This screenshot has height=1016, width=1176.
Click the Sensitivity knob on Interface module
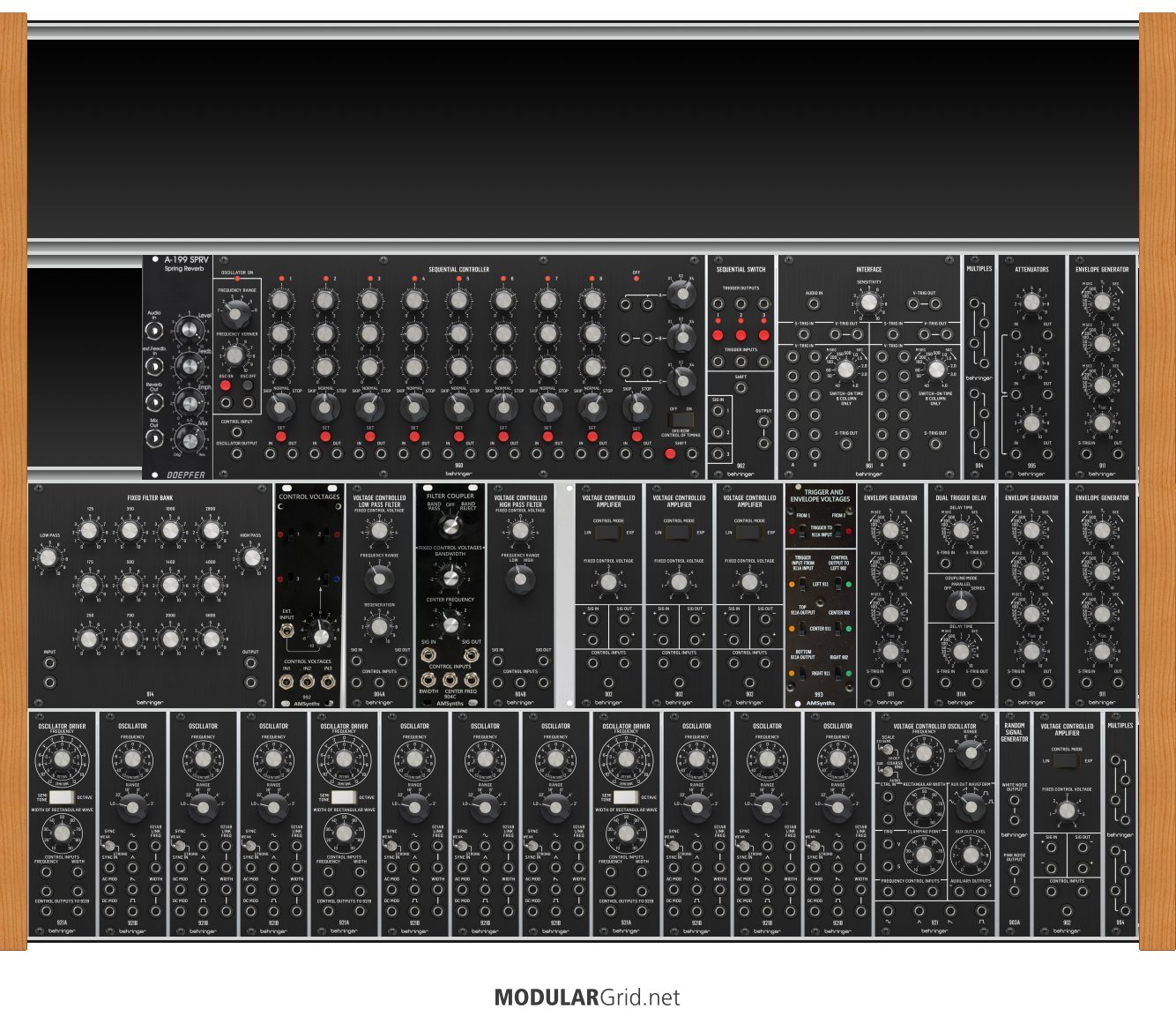click(869, 303)
